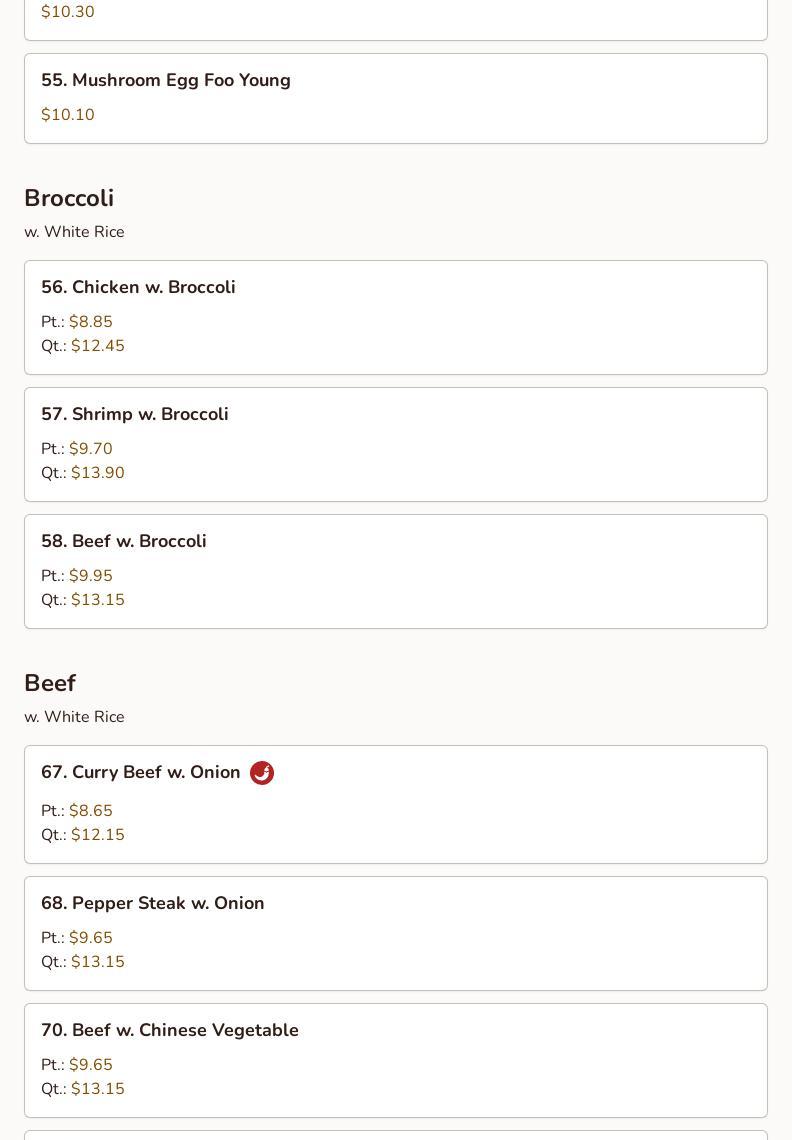
Task: Open 68. Pepper Steak w. Onion card
Action: coord(396,934)
